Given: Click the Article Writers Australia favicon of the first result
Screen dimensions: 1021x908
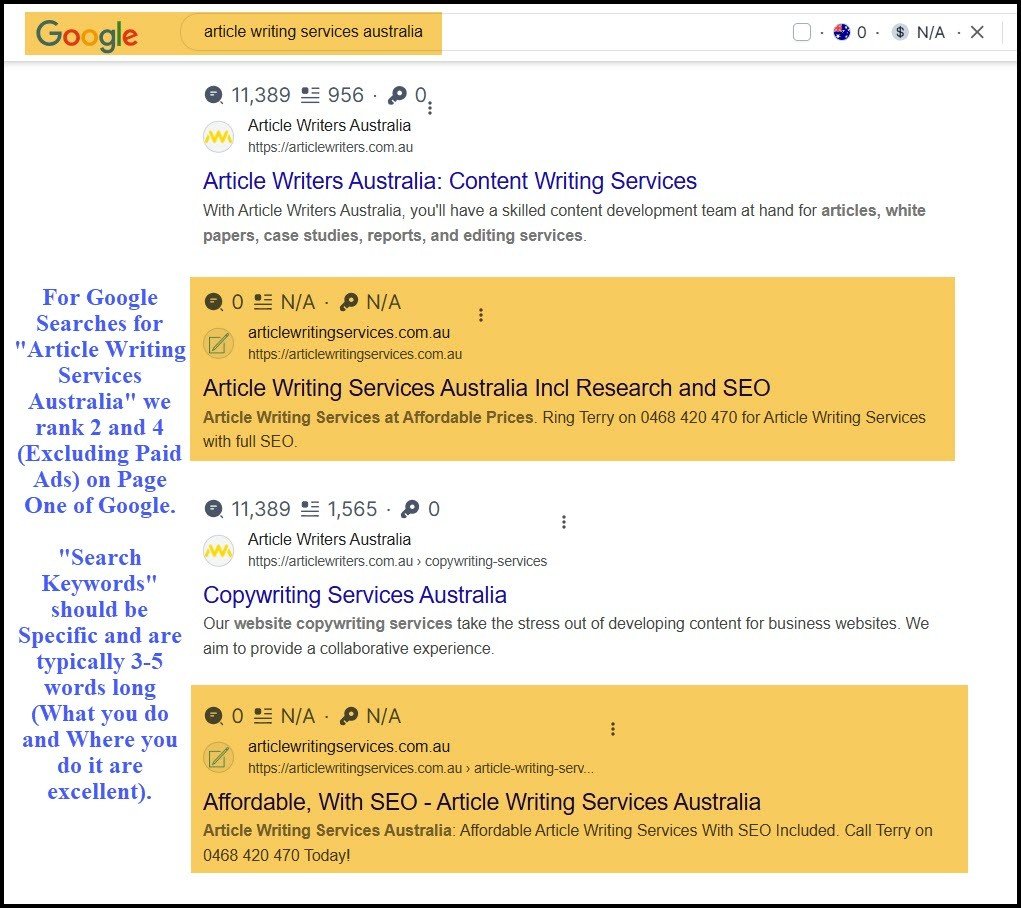Looking at the screenshot, I should tap(218, 137).
